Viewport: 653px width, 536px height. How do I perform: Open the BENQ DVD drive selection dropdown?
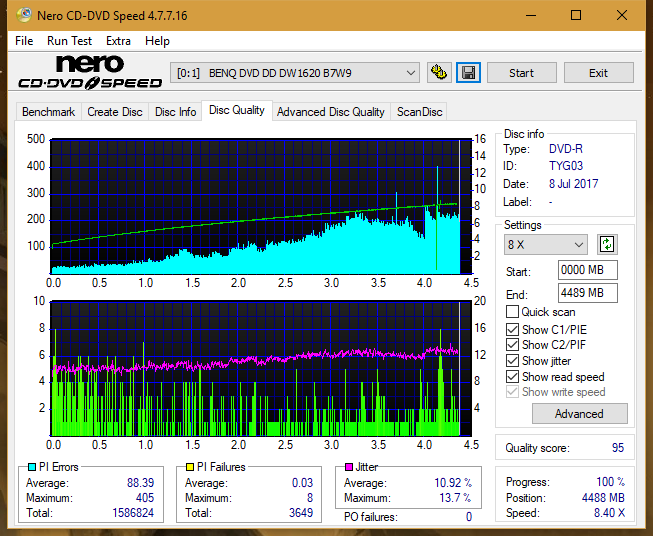pyautogui.click(x=295, y=73)
